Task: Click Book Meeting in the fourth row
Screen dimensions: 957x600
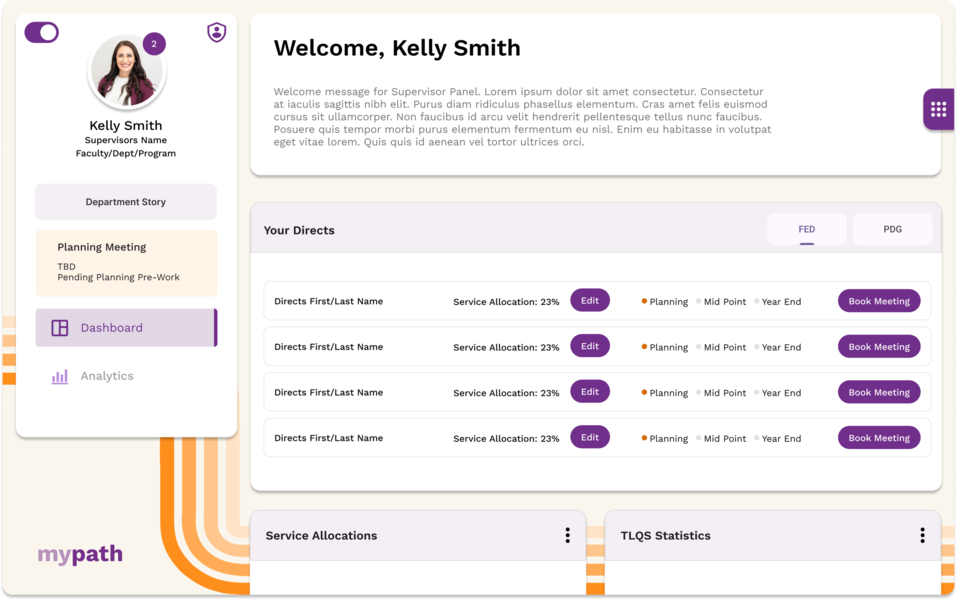Action: (879, 438)
